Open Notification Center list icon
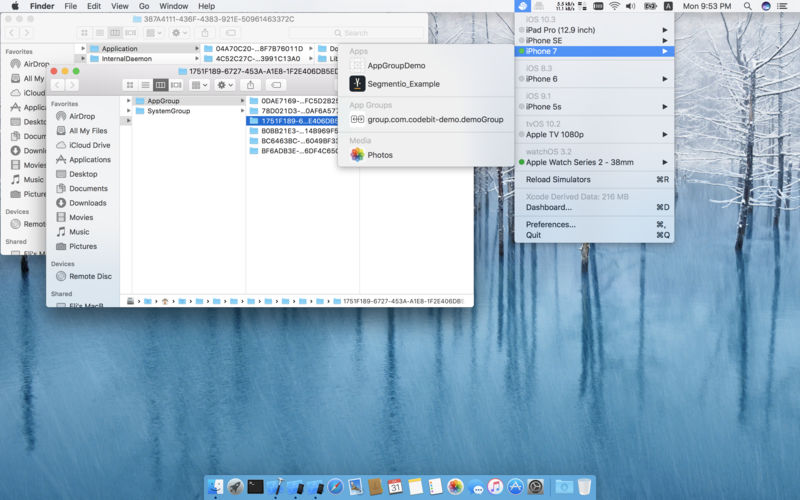This screenshot has width=800, height=500. pos(782,6)
